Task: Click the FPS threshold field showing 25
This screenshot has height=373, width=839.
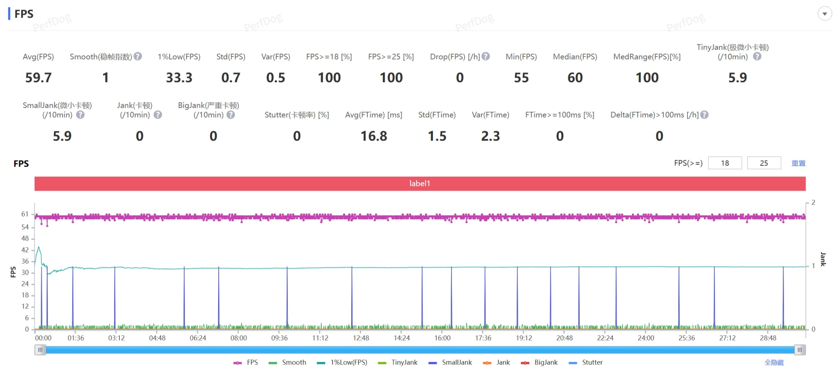Action: click(764, 163)
